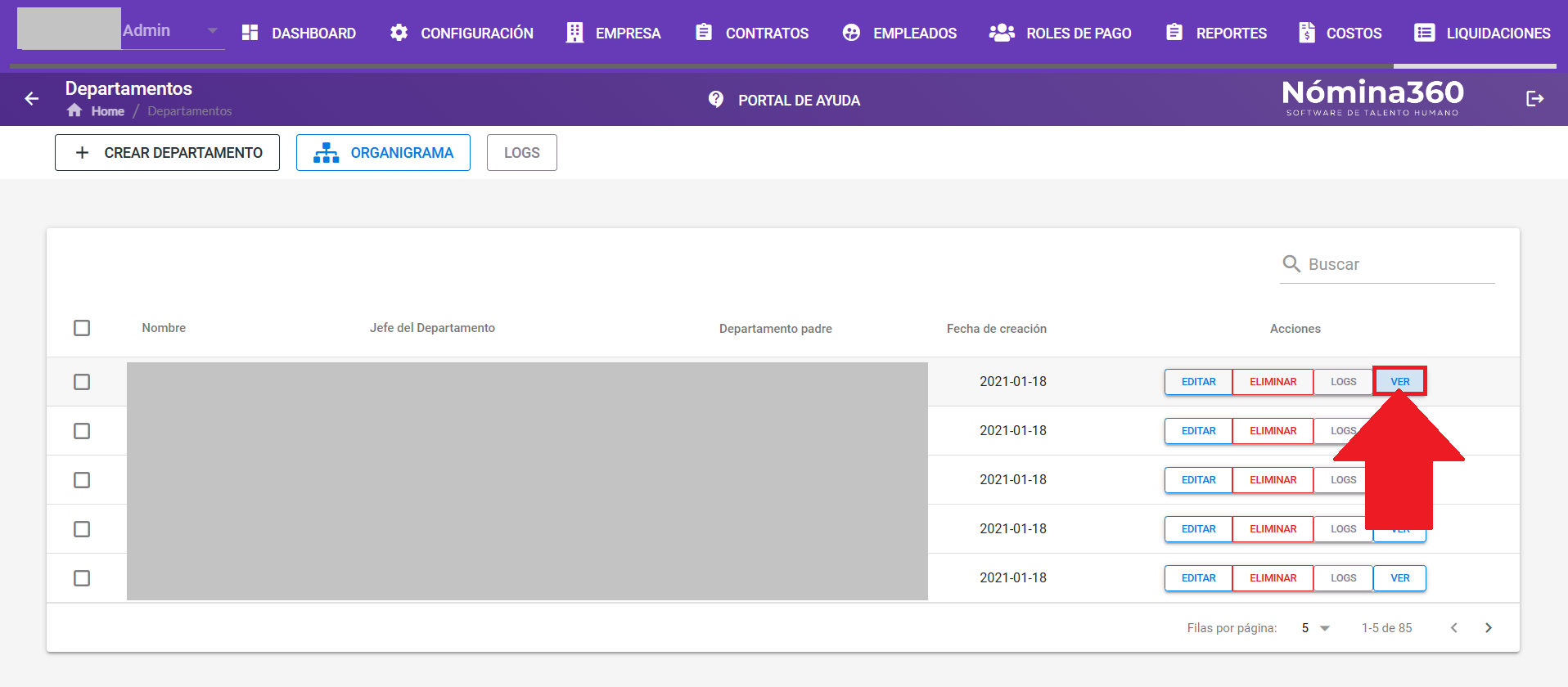The width and height of the screenshot is (1568, 687).
Task: Open the Organigrama view
Action: pos(383,153)
